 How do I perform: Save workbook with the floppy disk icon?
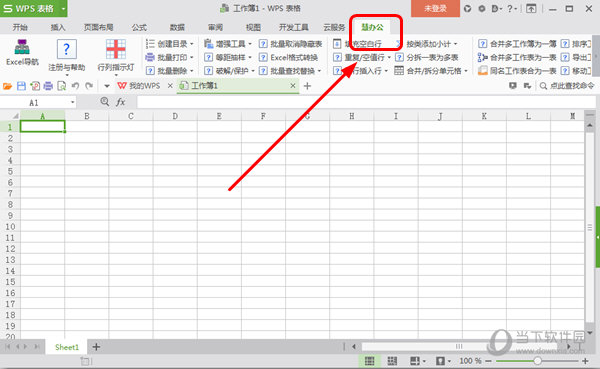(21, 86)
